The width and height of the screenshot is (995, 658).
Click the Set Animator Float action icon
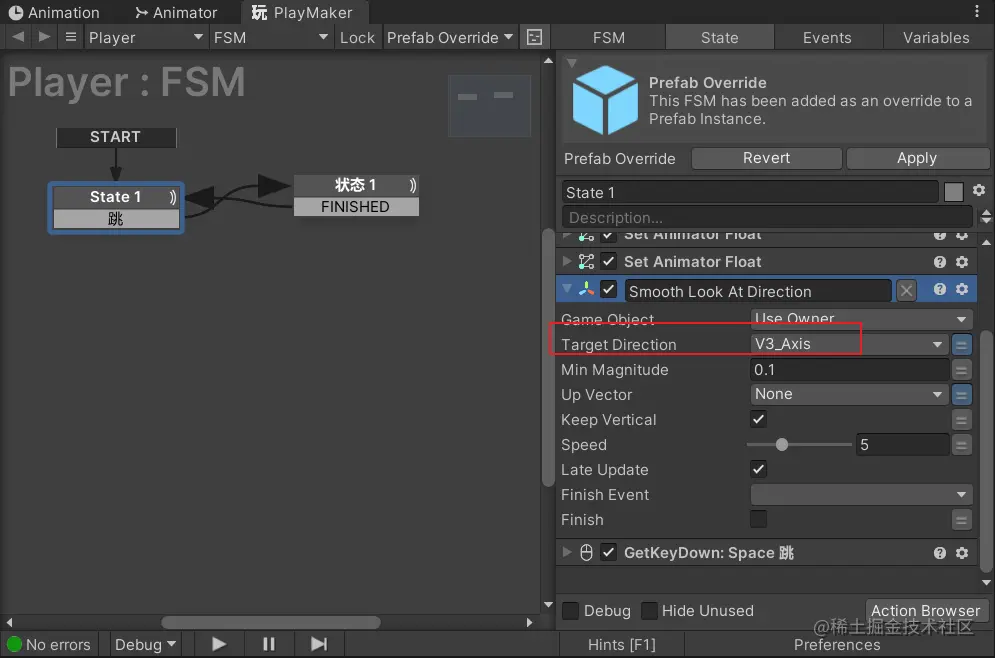coord(586,261)
